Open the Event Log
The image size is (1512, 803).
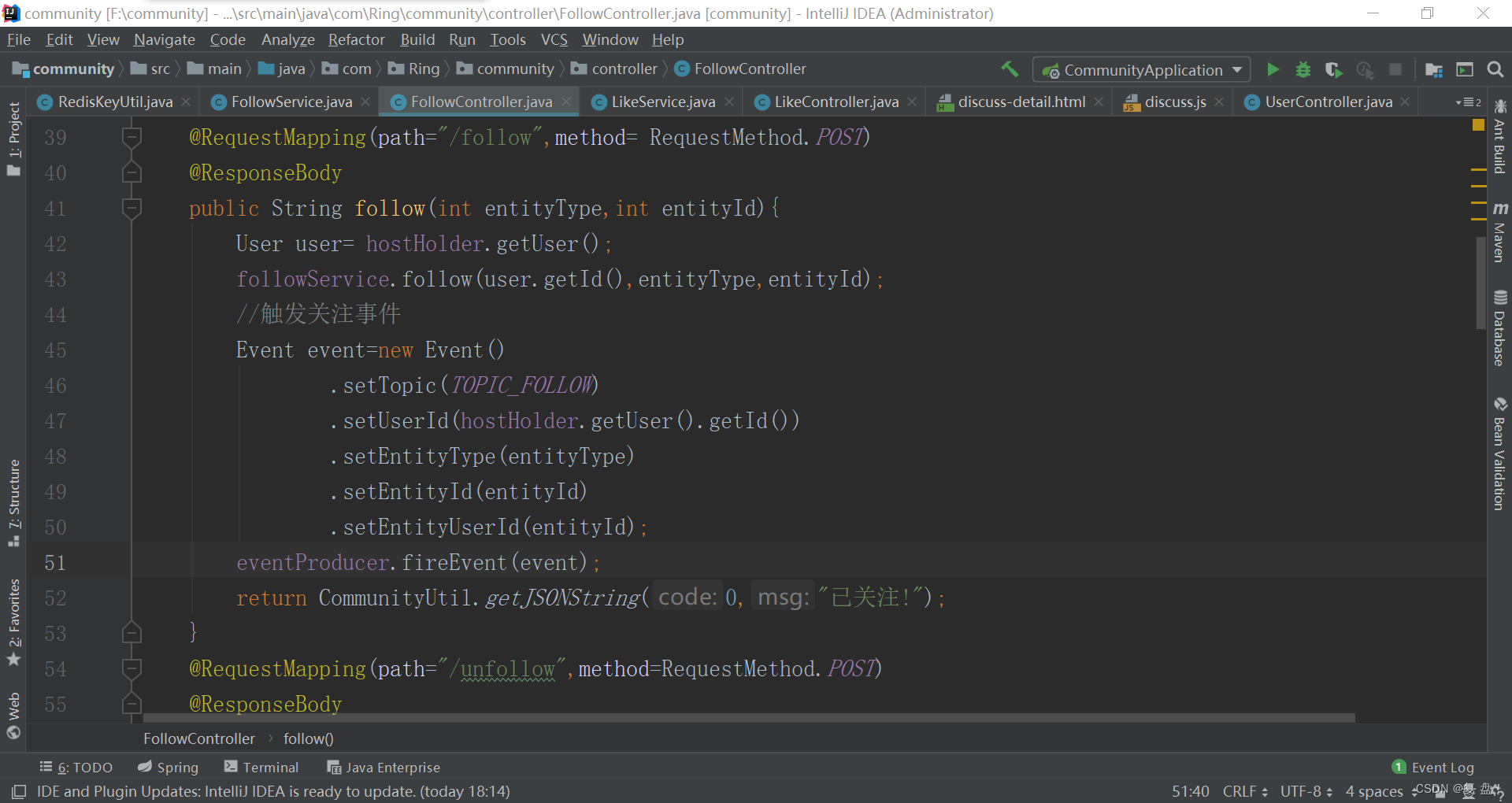(1433, 768)
